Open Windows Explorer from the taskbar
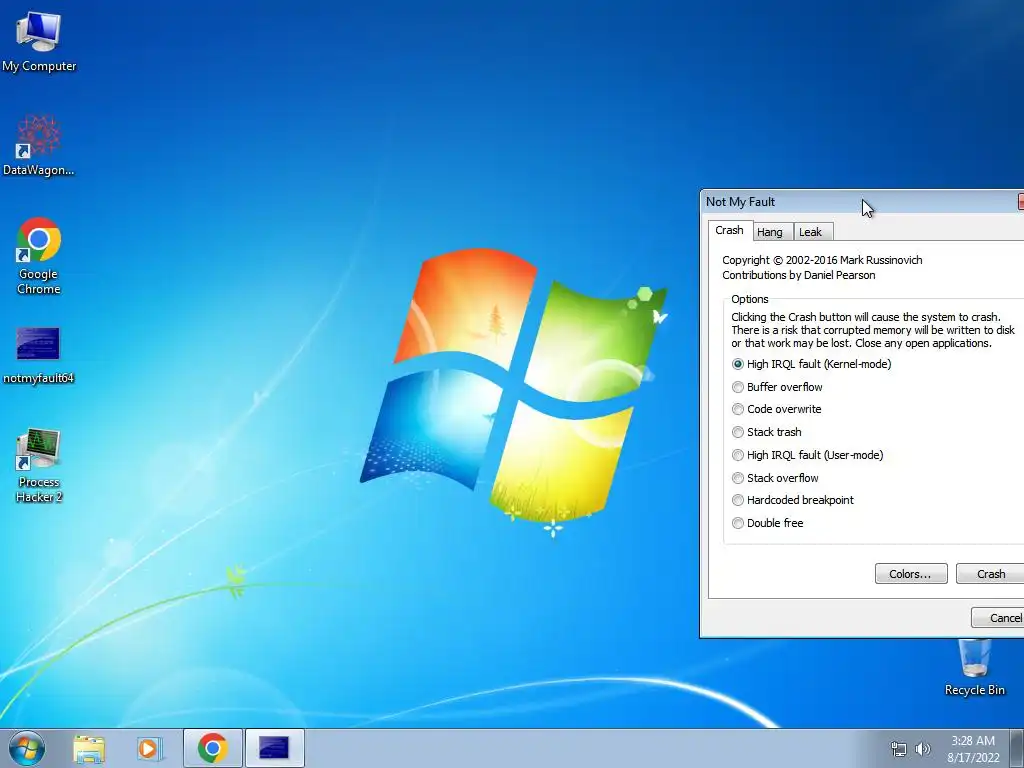 point(88,749)
